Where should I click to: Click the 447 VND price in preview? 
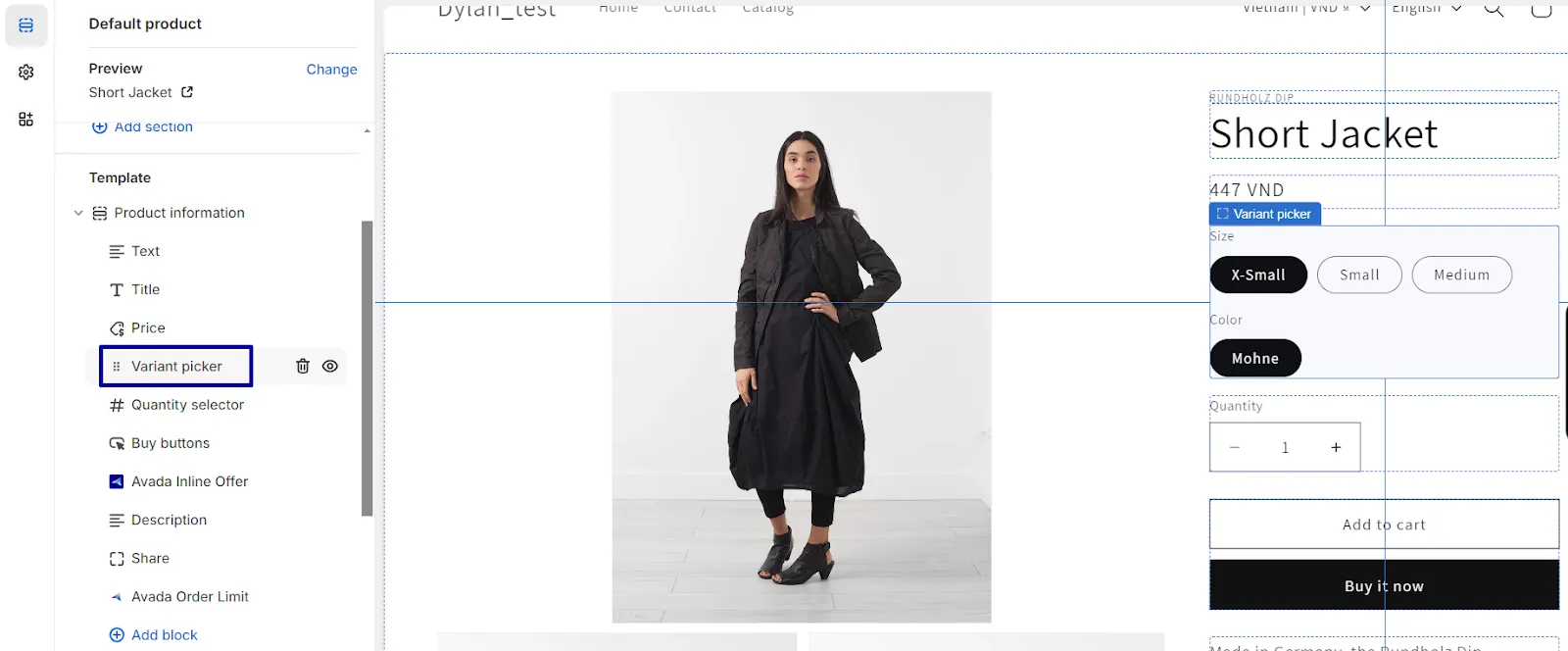[x=1247, y=190]
